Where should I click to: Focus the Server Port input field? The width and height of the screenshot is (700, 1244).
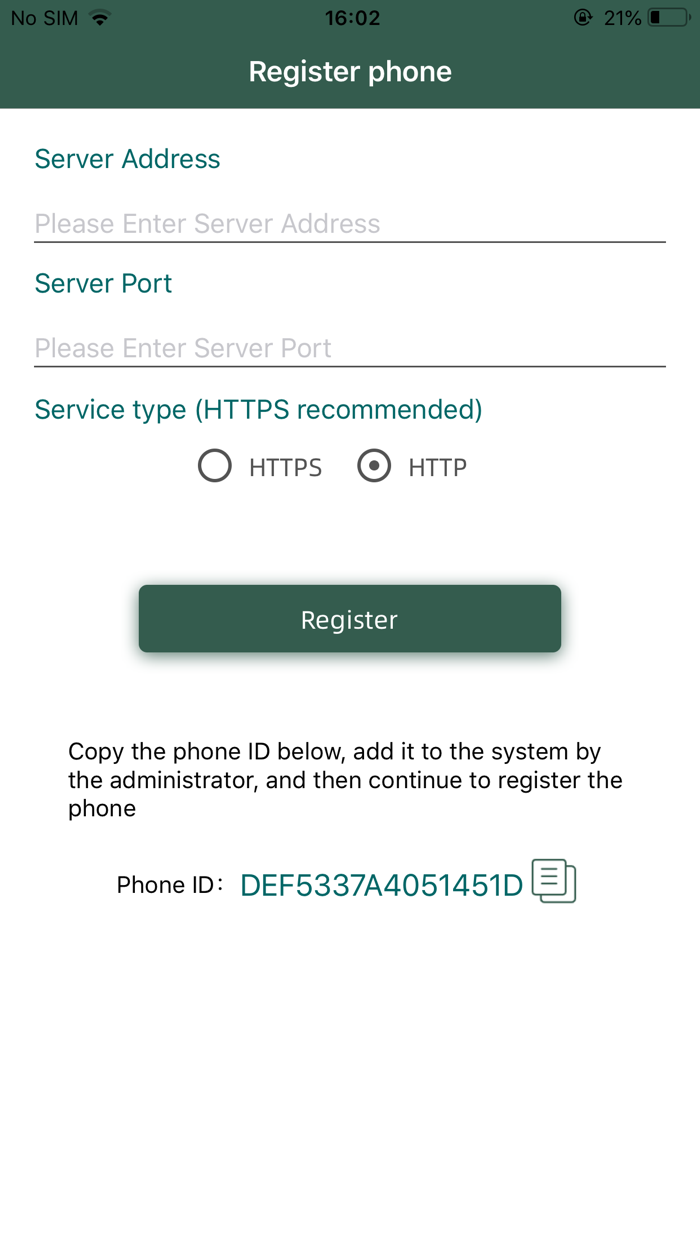point(350,348)
